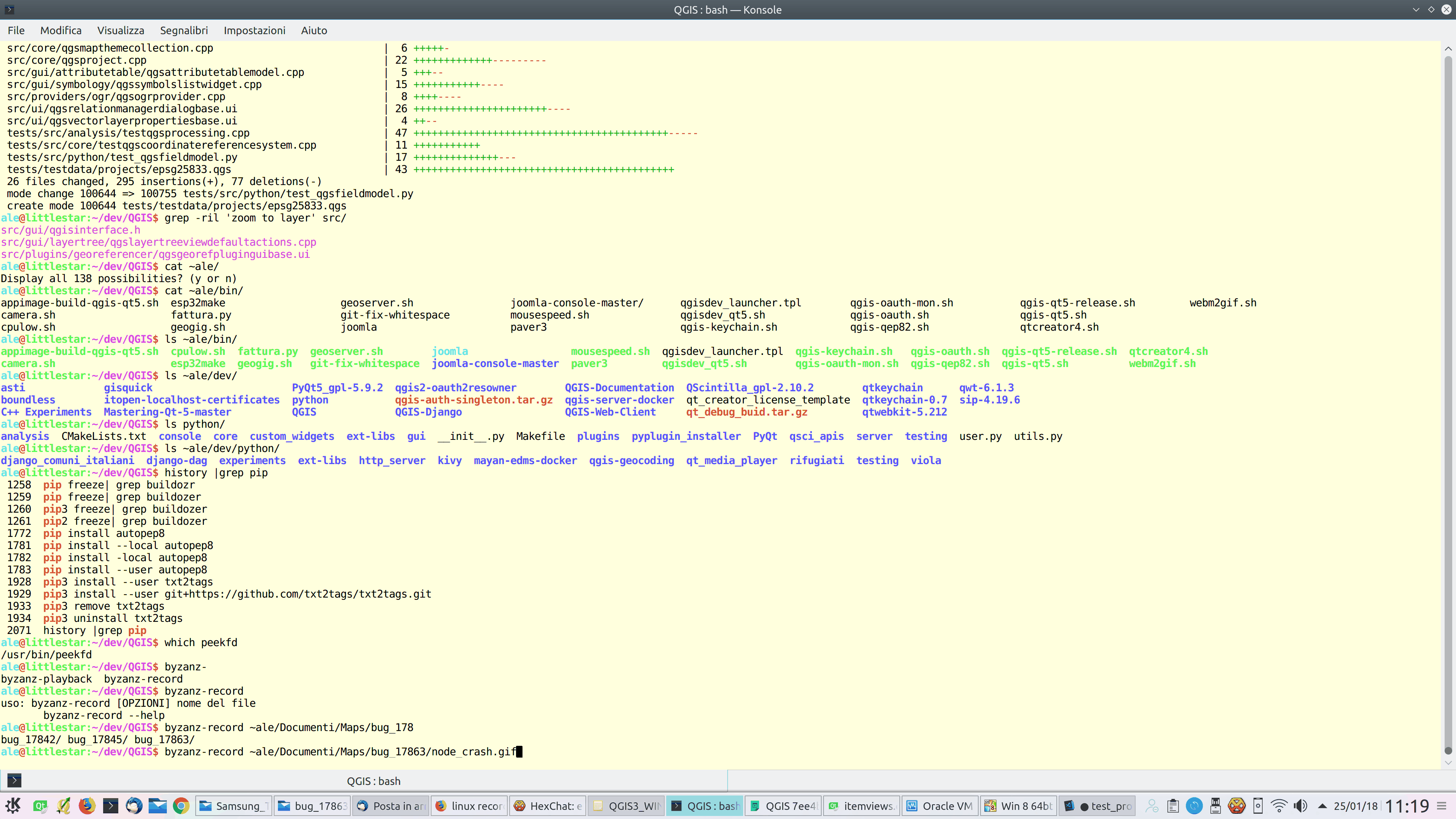Click 'django_comuni_italiani' directory name
1456x819 pixels.
(67, 461)
